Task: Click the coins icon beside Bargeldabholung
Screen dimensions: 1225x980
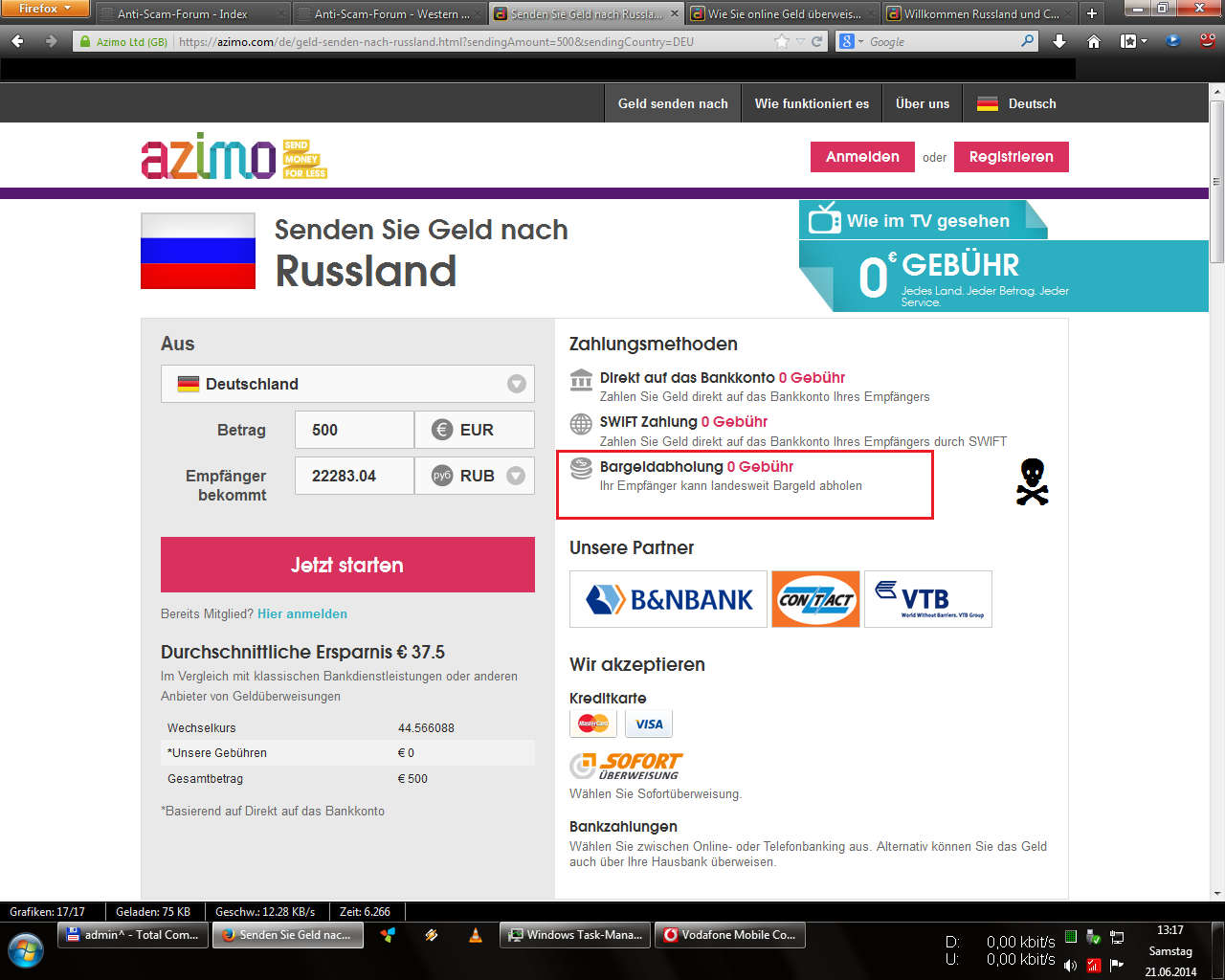Action: [x=581, y=468]
